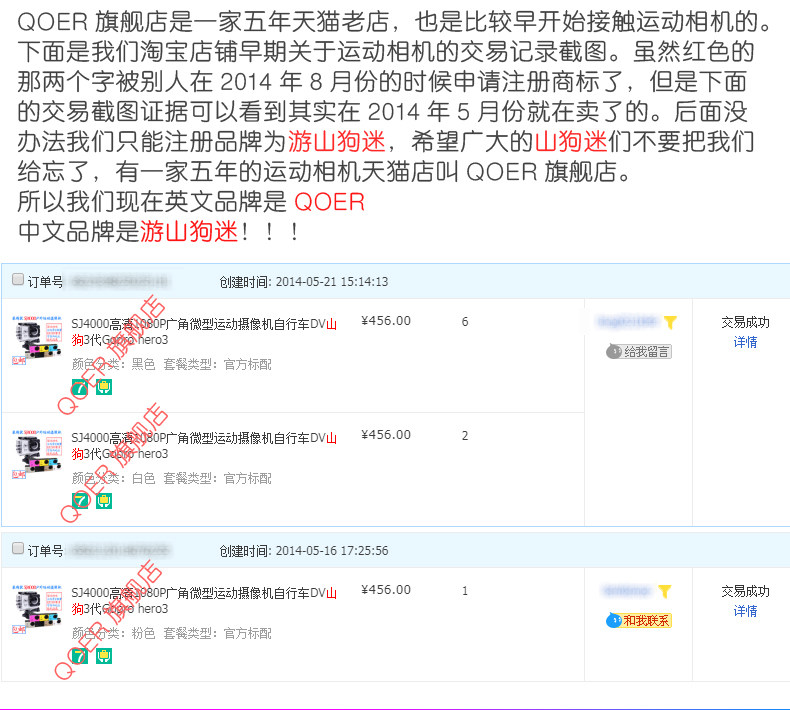
Task: Open the black SJ4000 product thumbnail
Action: [x=37, y=340]
